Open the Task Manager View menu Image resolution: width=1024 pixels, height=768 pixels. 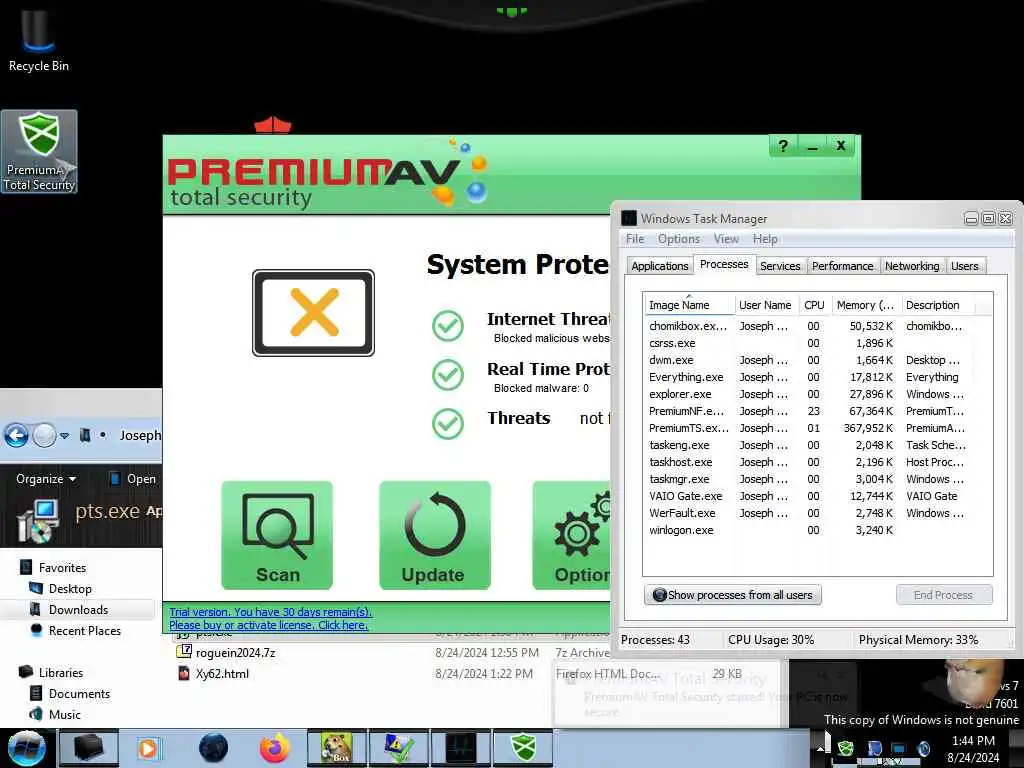(726, 239)
